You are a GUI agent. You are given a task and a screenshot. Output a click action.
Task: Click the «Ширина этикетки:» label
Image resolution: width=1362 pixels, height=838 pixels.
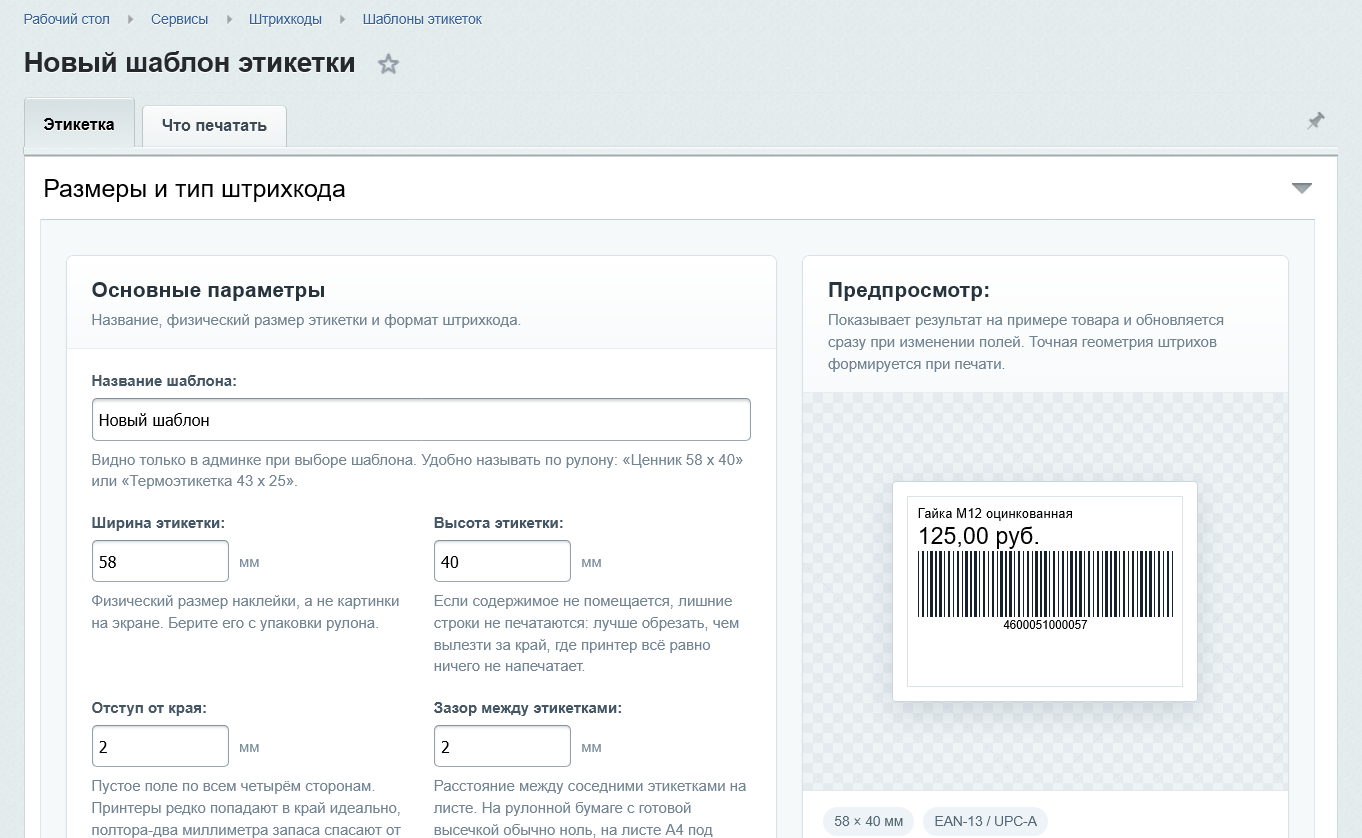coord(158,523)
